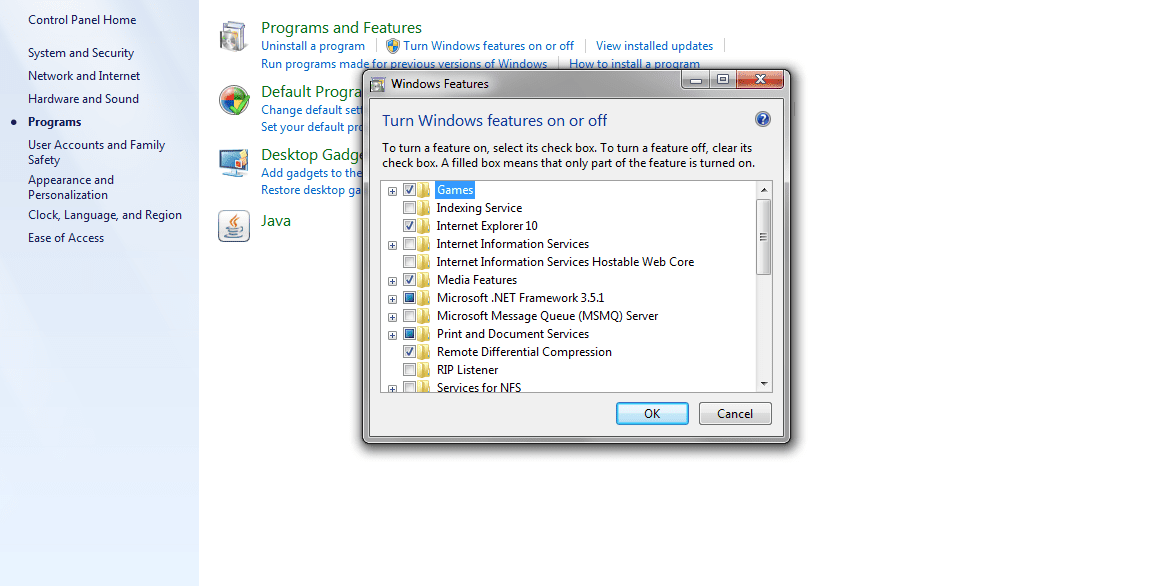This screenshot has width=1172, height=586.
Task: Click the blue help question mark icon
Action: [x=762, y=120]
